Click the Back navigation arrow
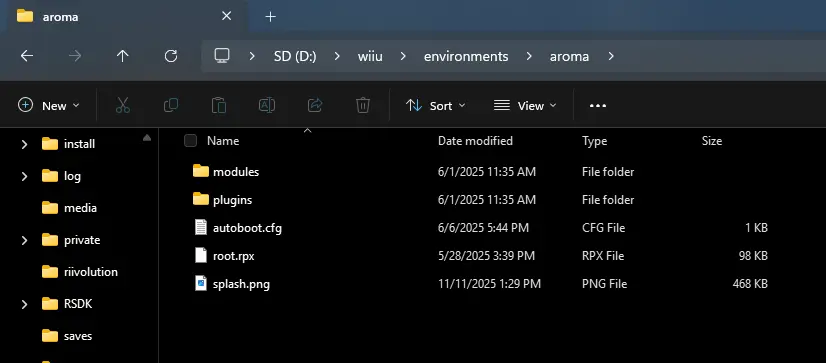The width and height of the screenshot is (826, 363). (x=27, y=56)
